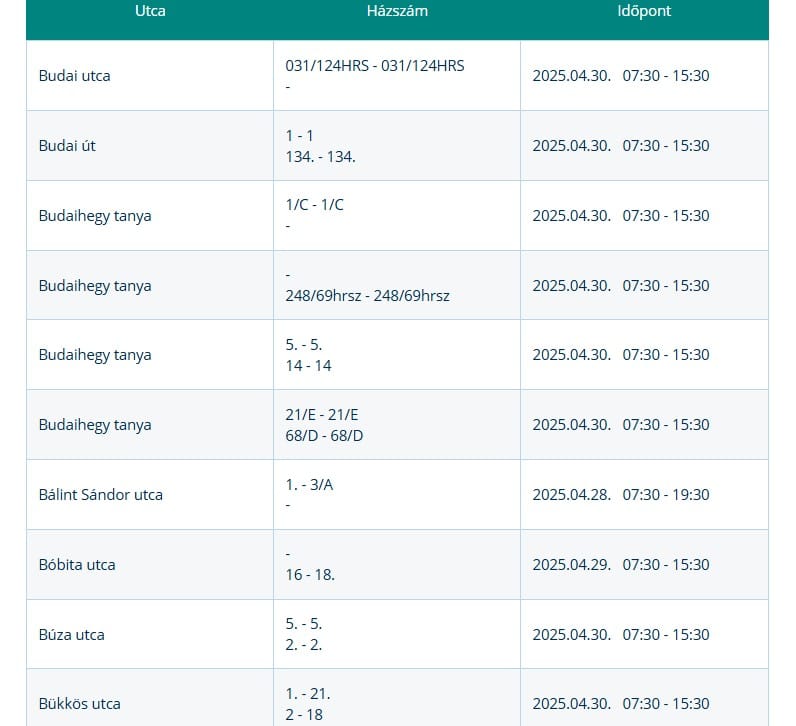Screen dimensions: 796x726
Task: Click the Utca column header
Action: [150, 11]
